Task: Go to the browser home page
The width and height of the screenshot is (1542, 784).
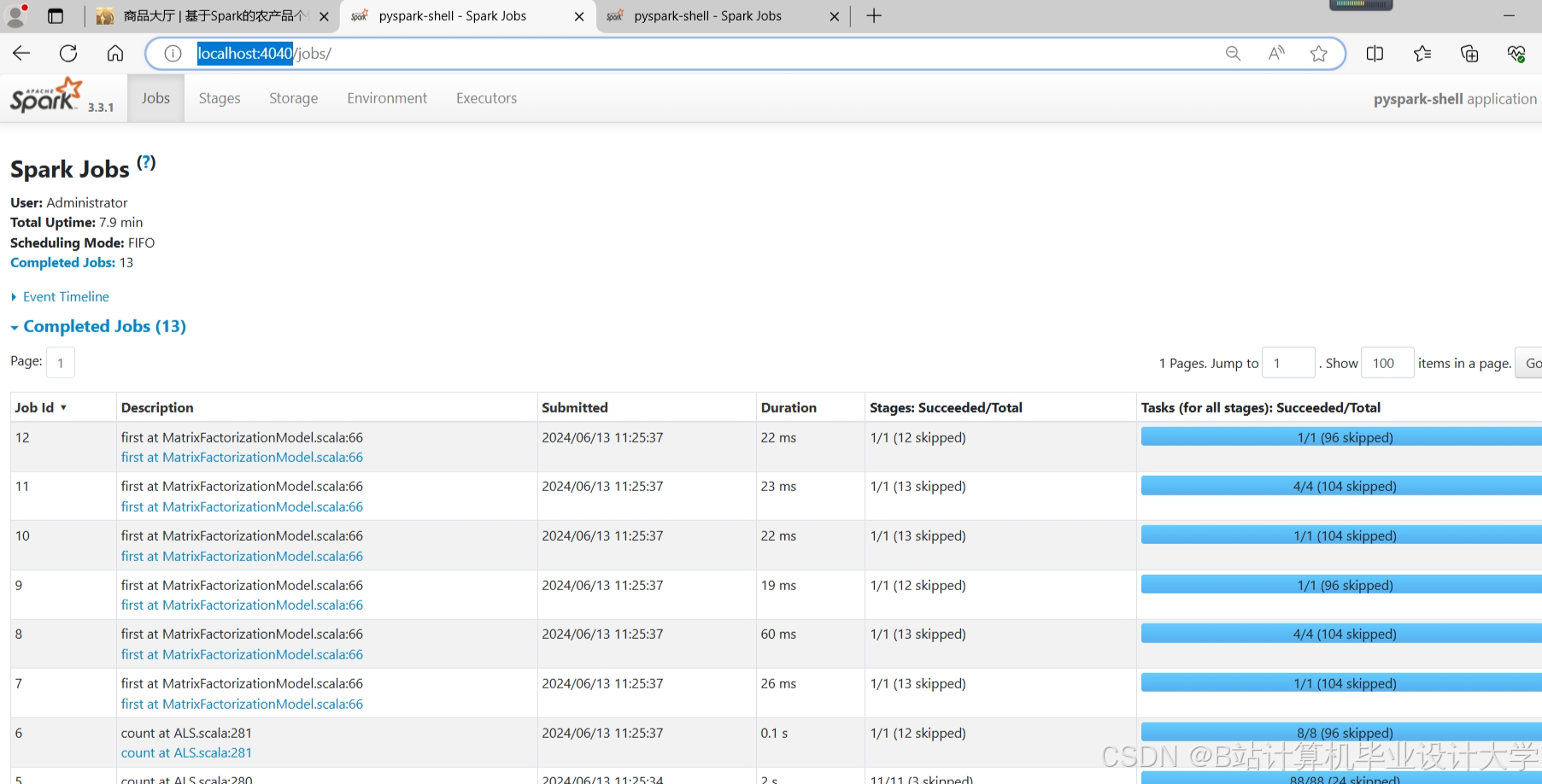Action: tap(115, 53)
